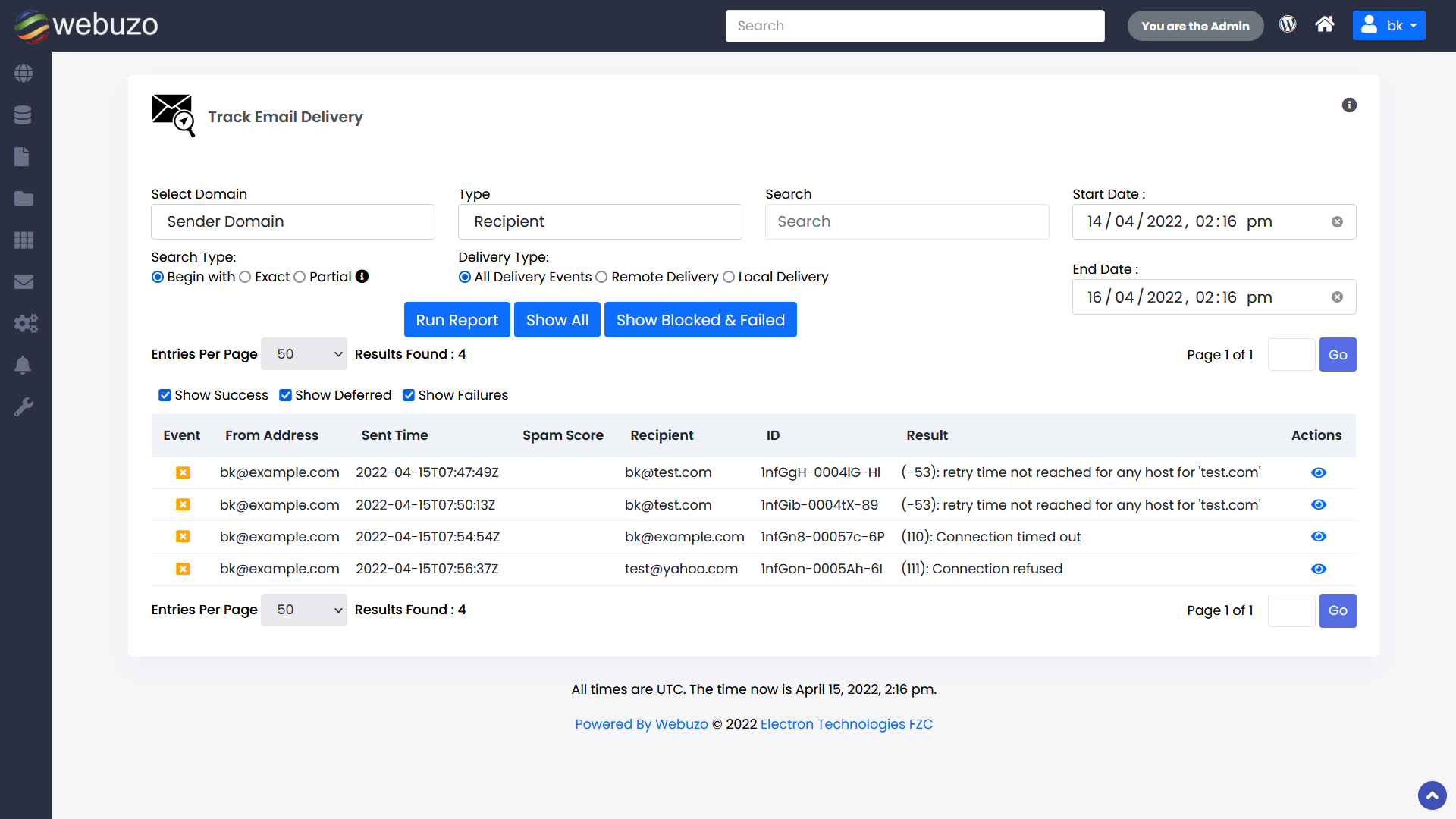Open the Powered By Webuzo link
Screen dimensions: 1456x819
pos(641,724)
